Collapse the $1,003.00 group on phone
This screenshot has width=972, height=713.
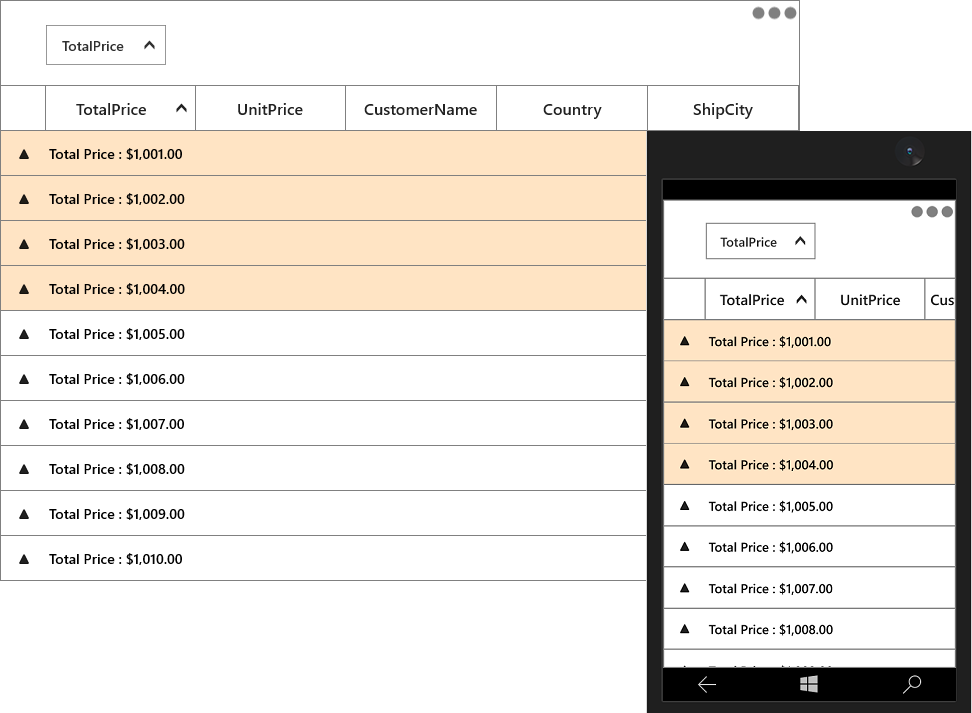point(684,423)
